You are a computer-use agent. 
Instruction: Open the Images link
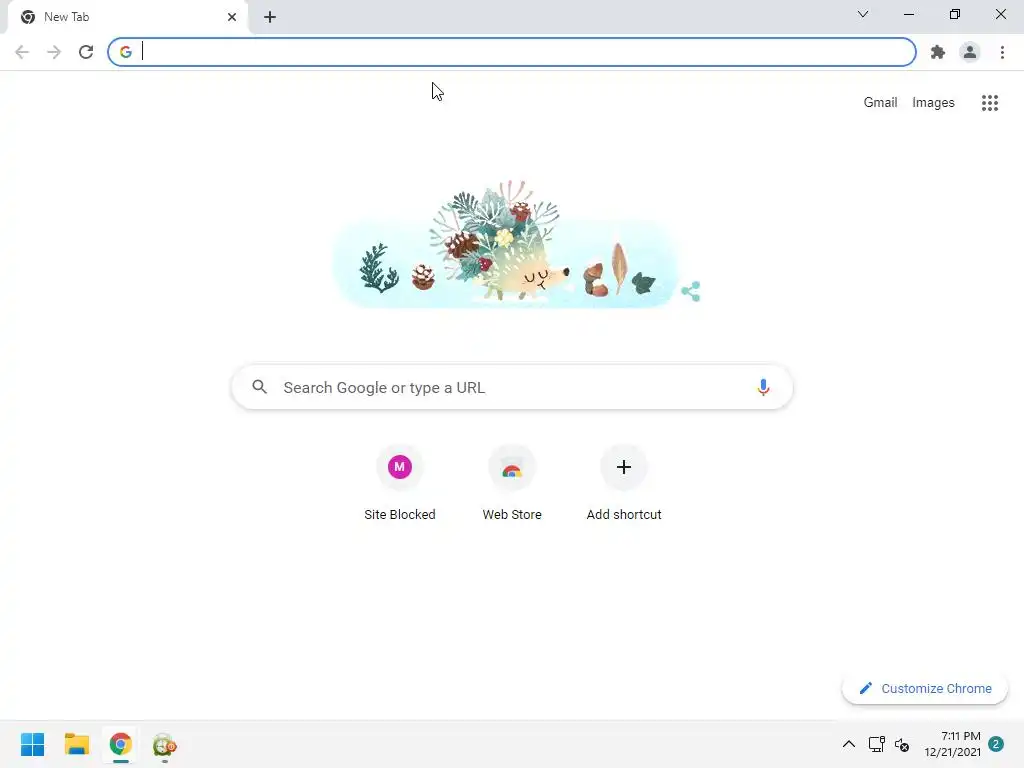click(x=933, y=103)
